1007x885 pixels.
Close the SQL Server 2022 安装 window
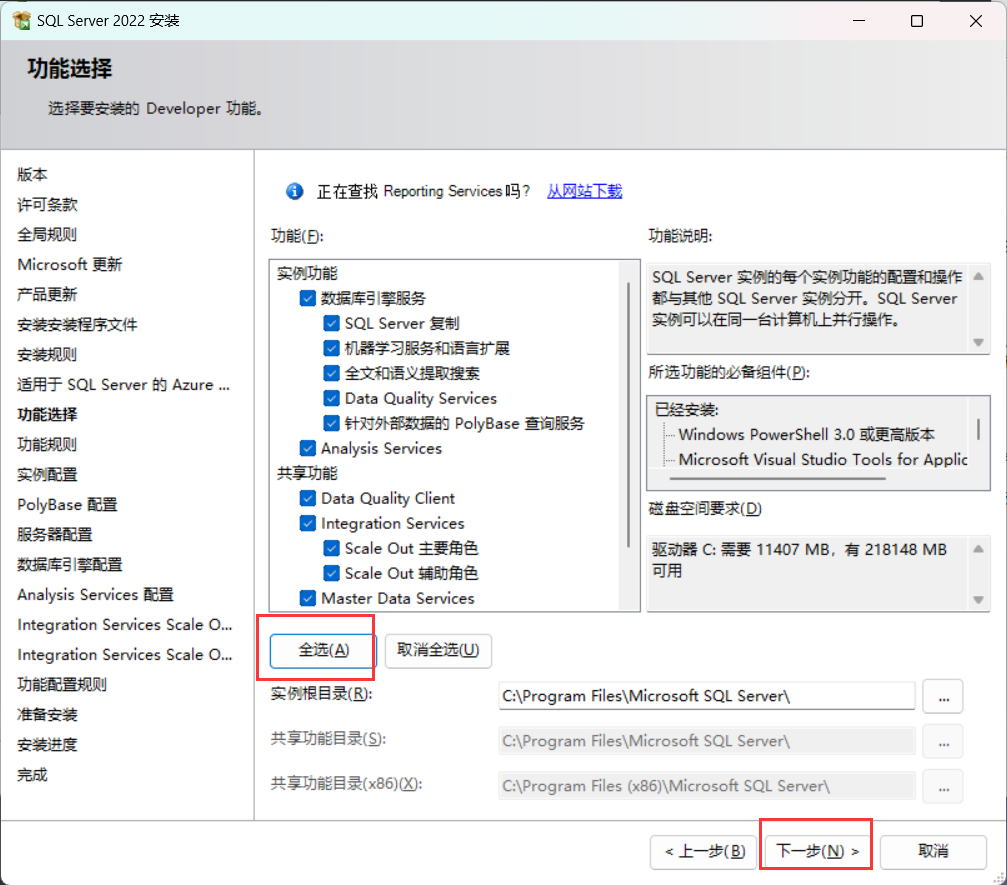click(x=976, y=21)
